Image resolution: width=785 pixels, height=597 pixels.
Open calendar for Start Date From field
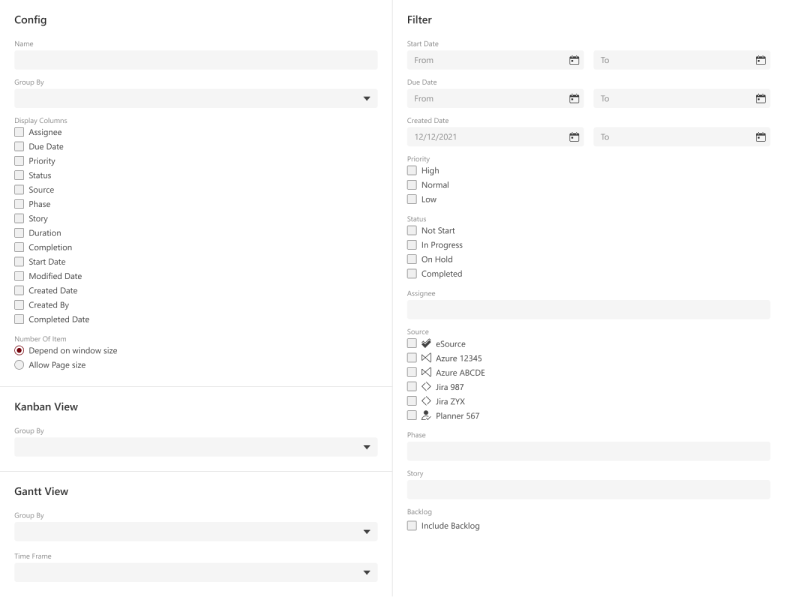pyautogui.click(x=574, y=60)
